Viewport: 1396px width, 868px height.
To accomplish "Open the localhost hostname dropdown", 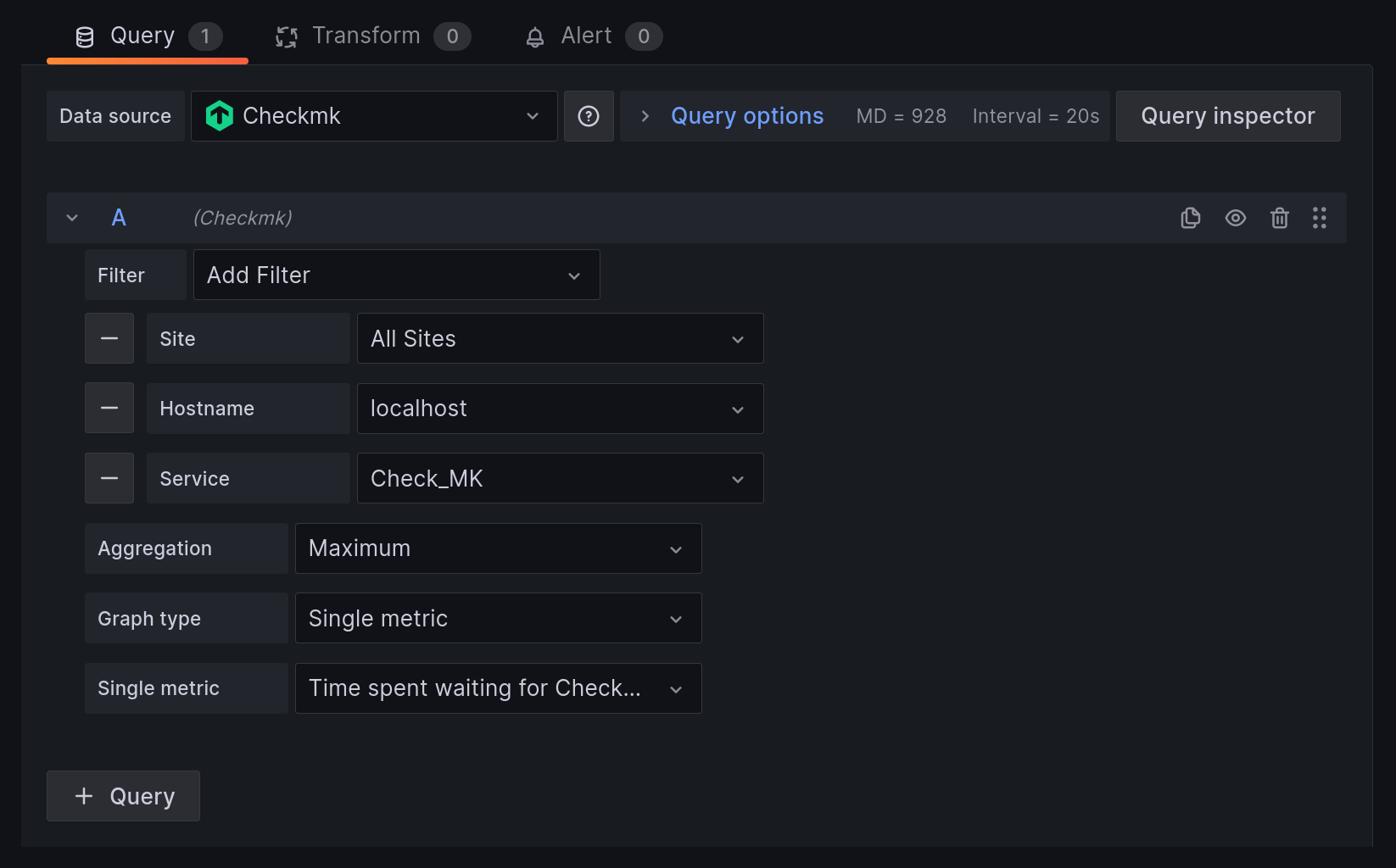I will [561, 409].
